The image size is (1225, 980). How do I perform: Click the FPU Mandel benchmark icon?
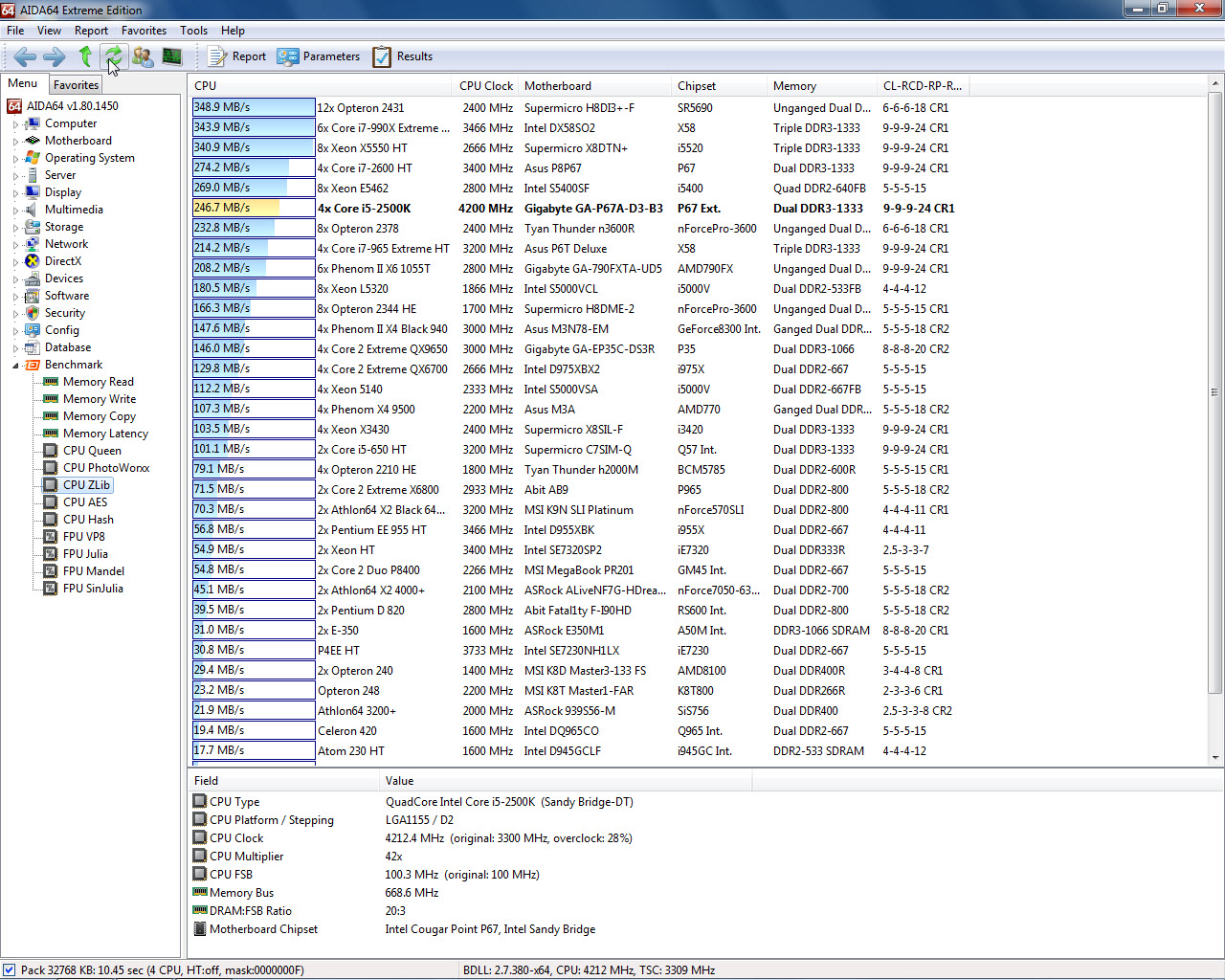[51, 571]
